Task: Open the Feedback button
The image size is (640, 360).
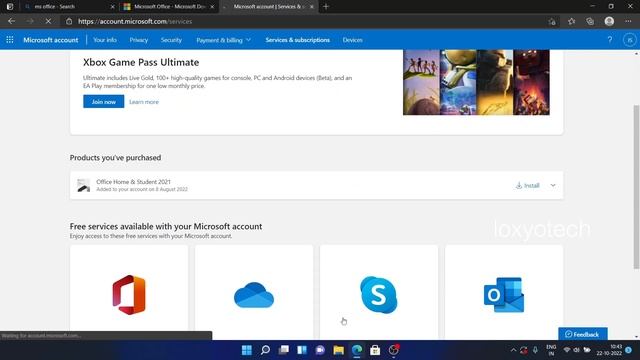Action: click(583, 334)
